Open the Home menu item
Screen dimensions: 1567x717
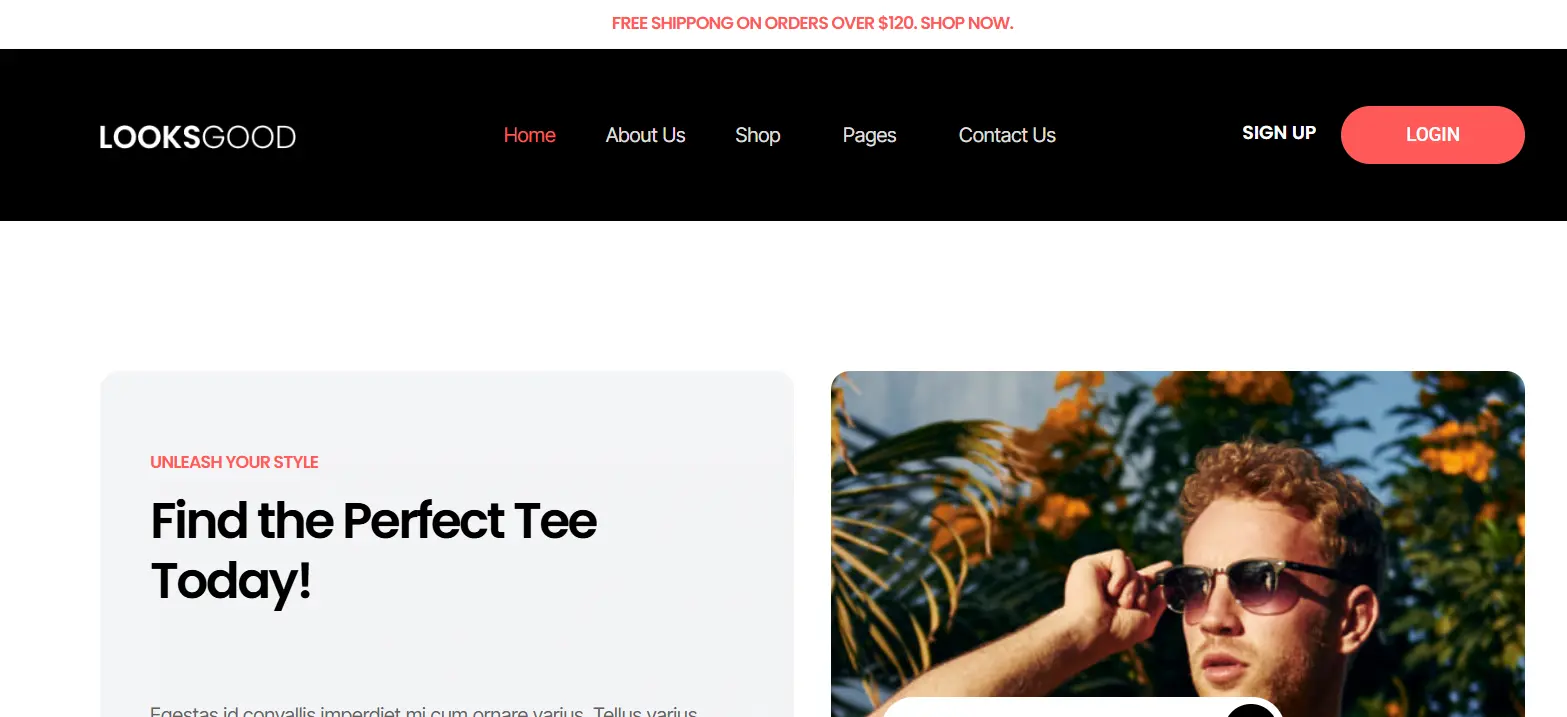click(x=529, y=135)
